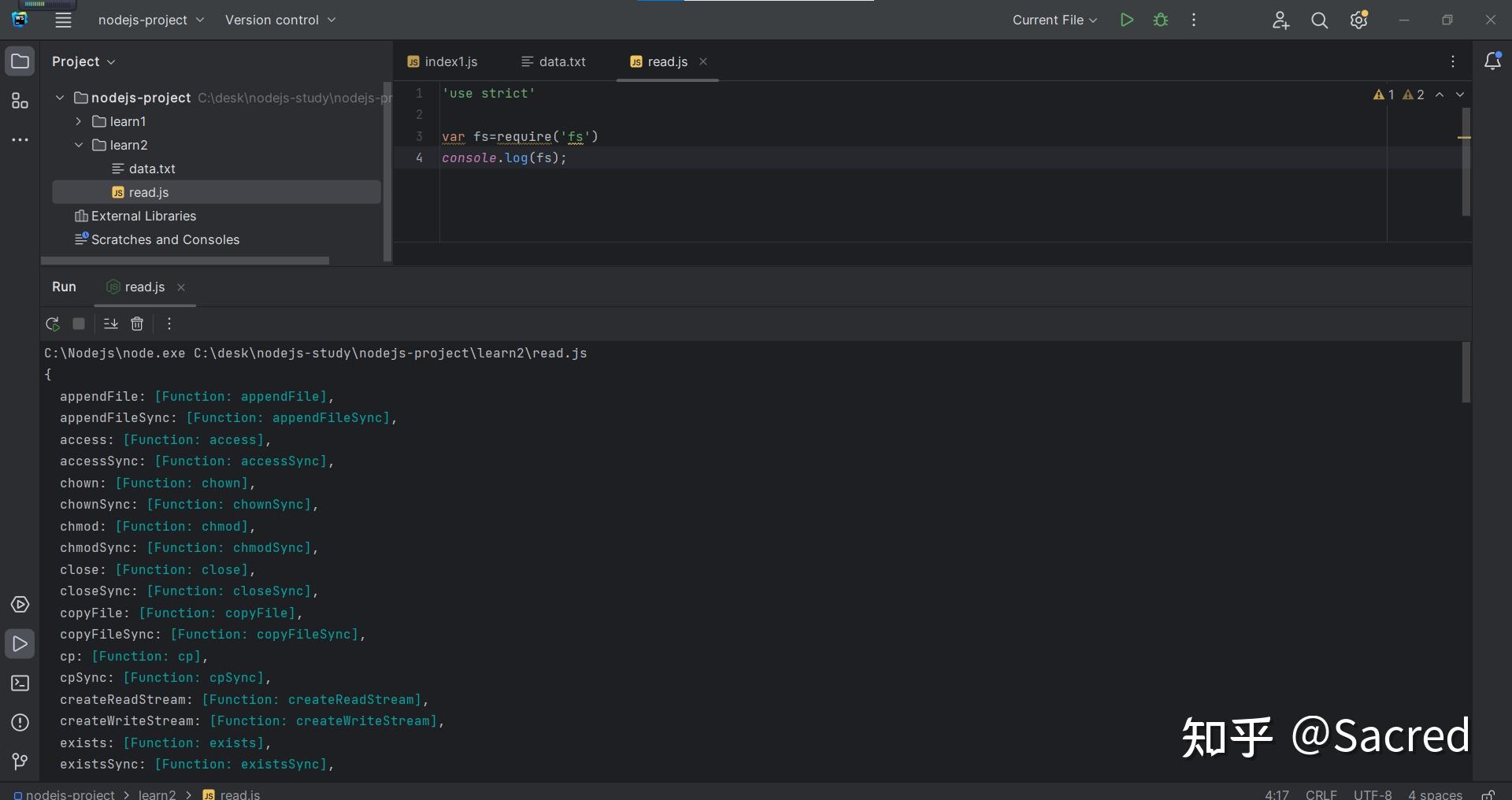This screenshot has width=1512, height=800.
Task: Click the WebStorm logo icon
Action: pyautogui.click(x=20, y=20)
